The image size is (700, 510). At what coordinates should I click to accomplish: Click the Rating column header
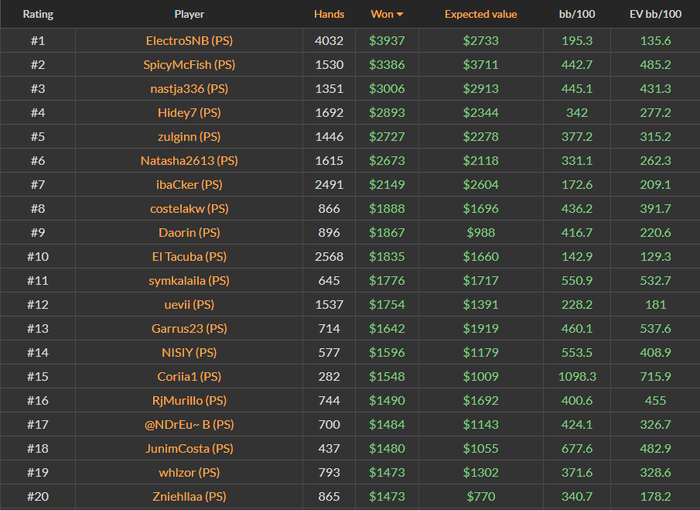38,15
